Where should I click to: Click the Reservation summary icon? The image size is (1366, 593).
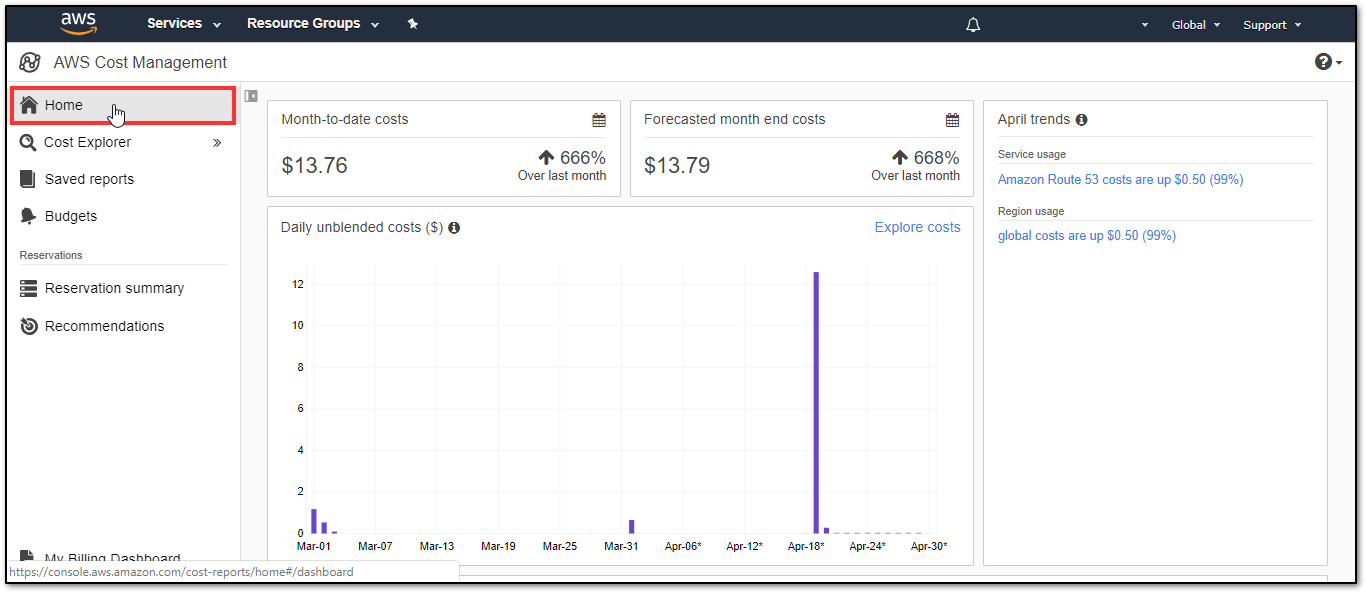tap(28, 288)
